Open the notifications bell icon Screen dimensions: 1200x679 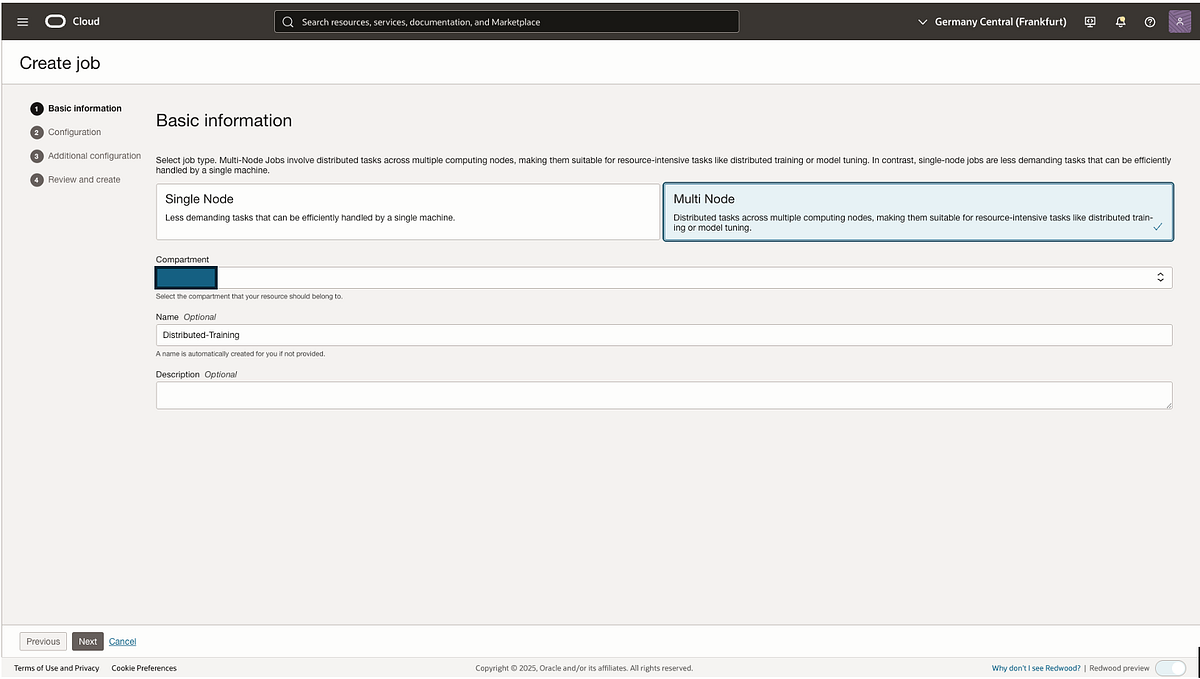[x=1120, y=21]
